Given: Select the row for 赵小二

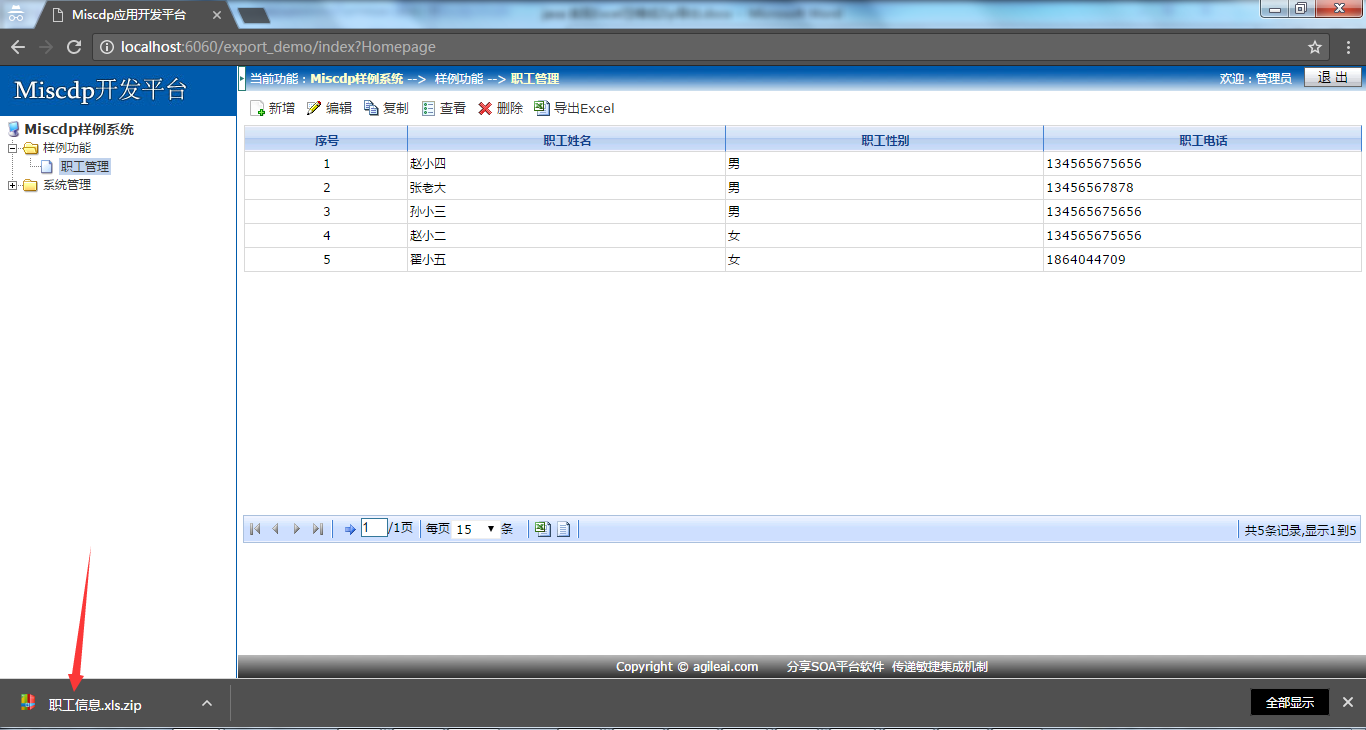Looking at the screenshot, I should [x=803, y=236].
